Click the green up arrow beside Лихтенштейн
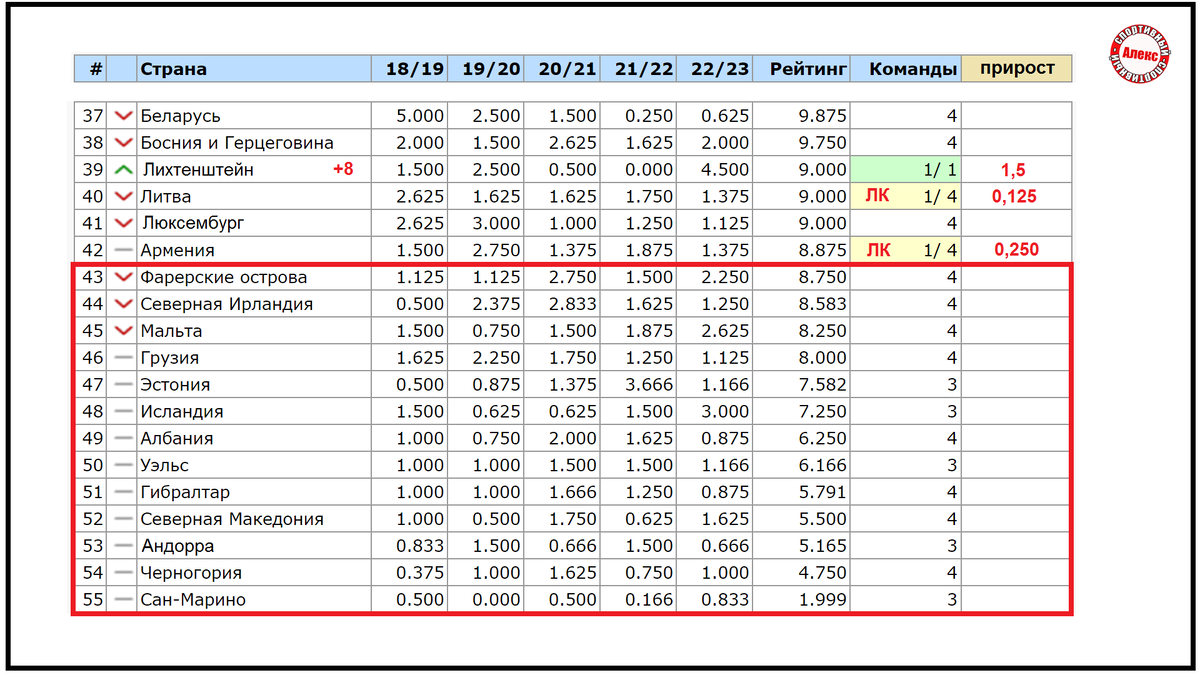 click(124, 170)
